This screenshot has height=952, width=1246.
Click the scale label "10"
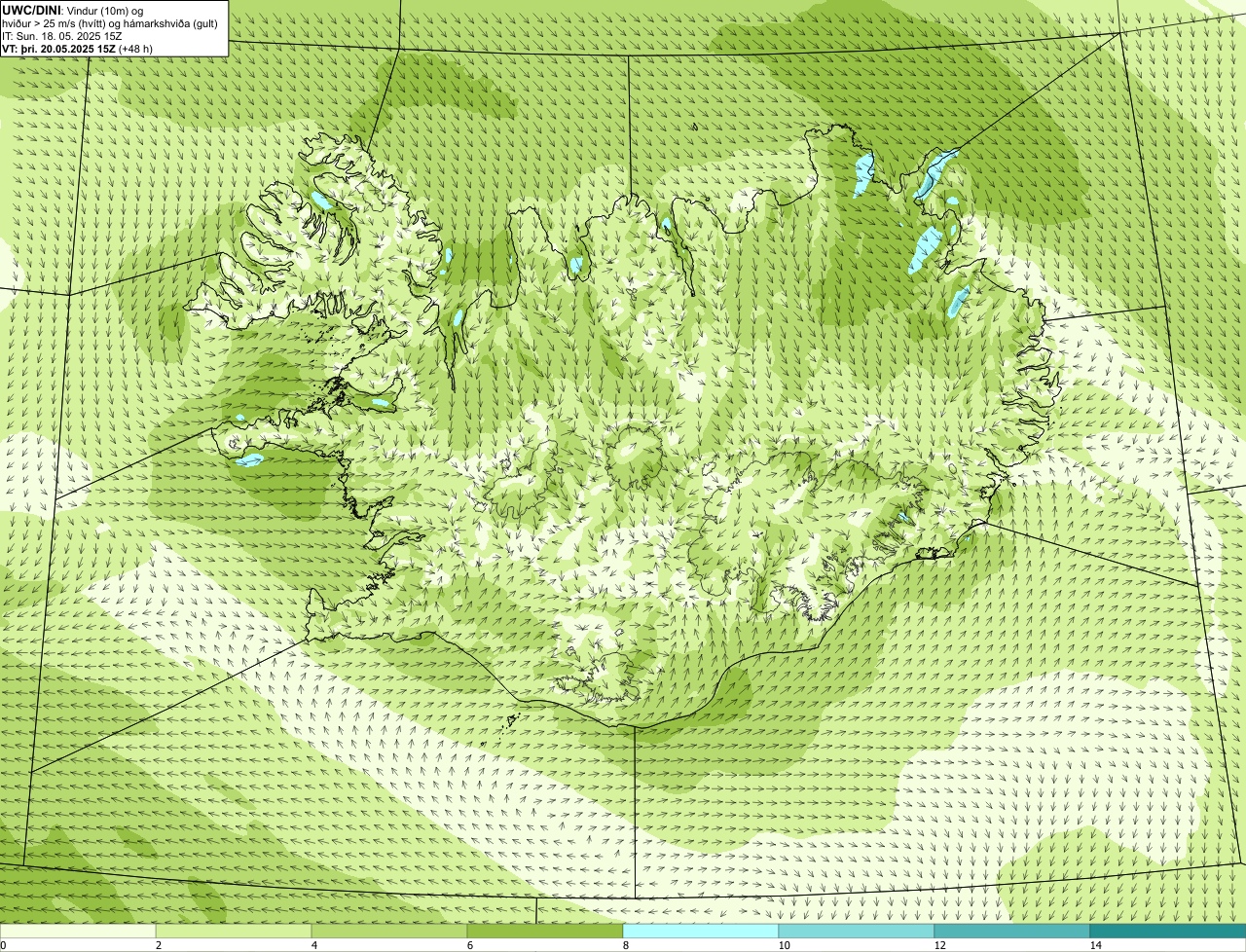click(784, 945)
